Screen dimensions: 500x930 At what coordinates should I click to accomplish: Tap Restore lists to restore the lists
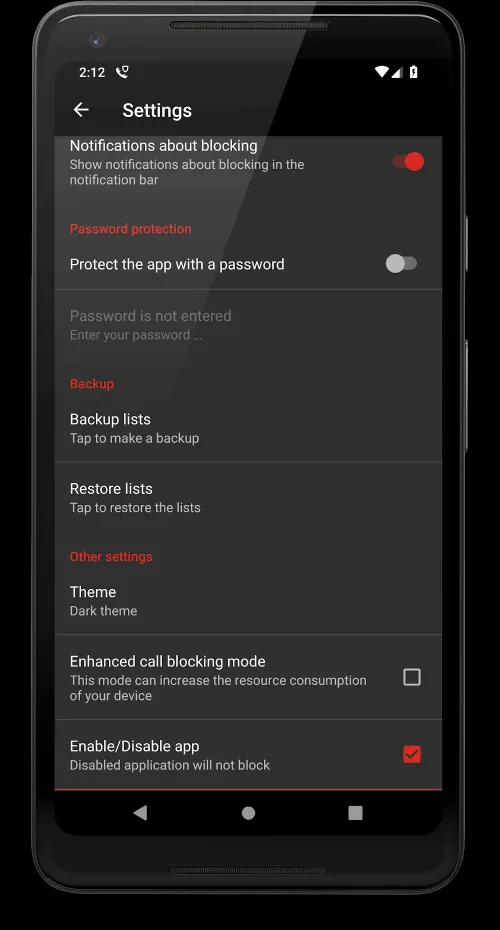tap(248, 497)
